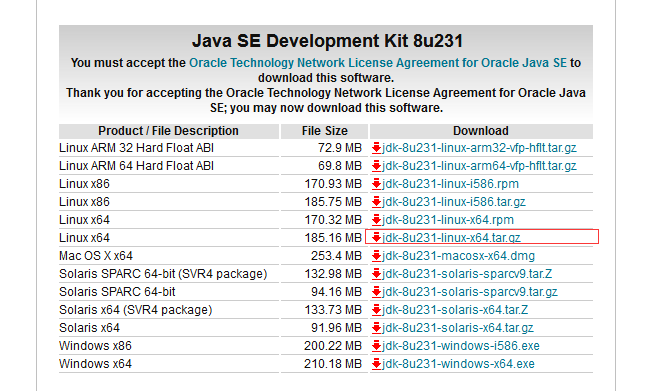Click download arrow icon beside jdk-8u231-solaris-x64.tar.Z

click(x=376, y=310)
